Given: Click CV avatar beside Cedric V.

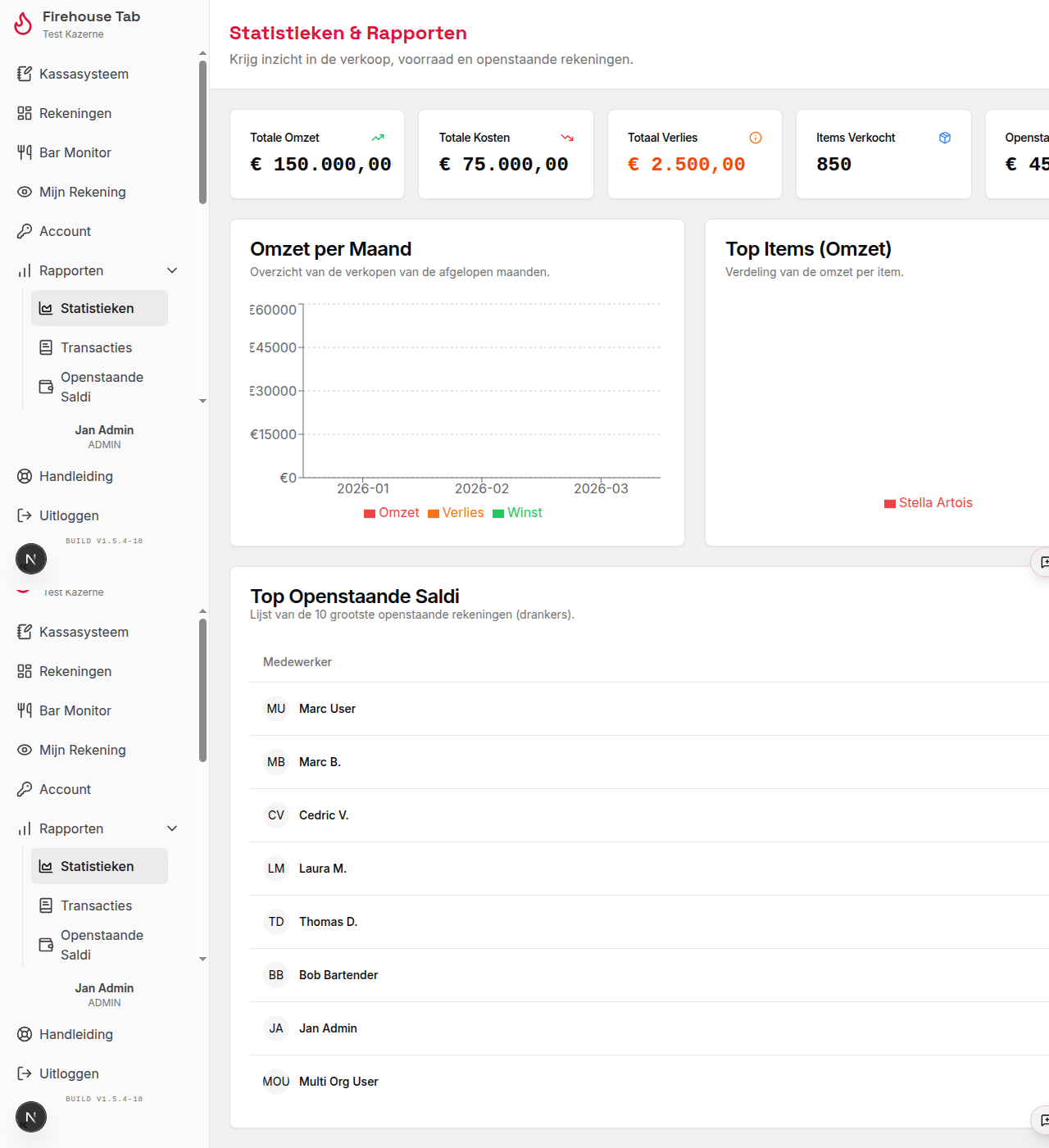Looking at the screenshot, I should (276, 815).
